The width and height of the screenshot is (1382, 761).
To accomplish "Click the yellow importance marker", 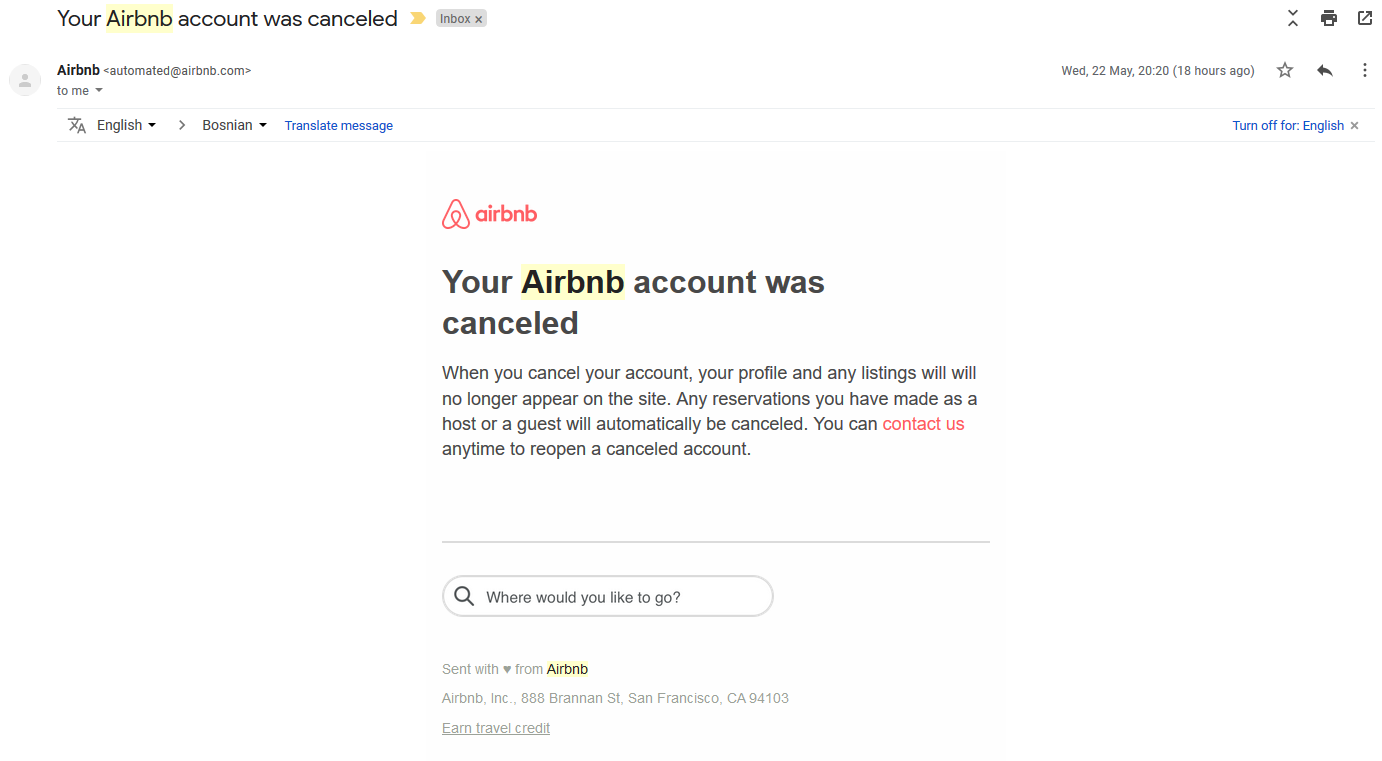I will 418,19.
